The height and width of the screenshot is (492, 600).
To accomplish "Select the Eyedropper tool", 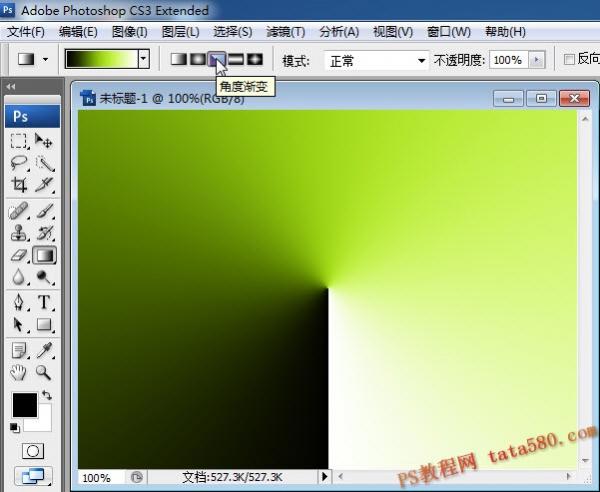I will 44,350.
